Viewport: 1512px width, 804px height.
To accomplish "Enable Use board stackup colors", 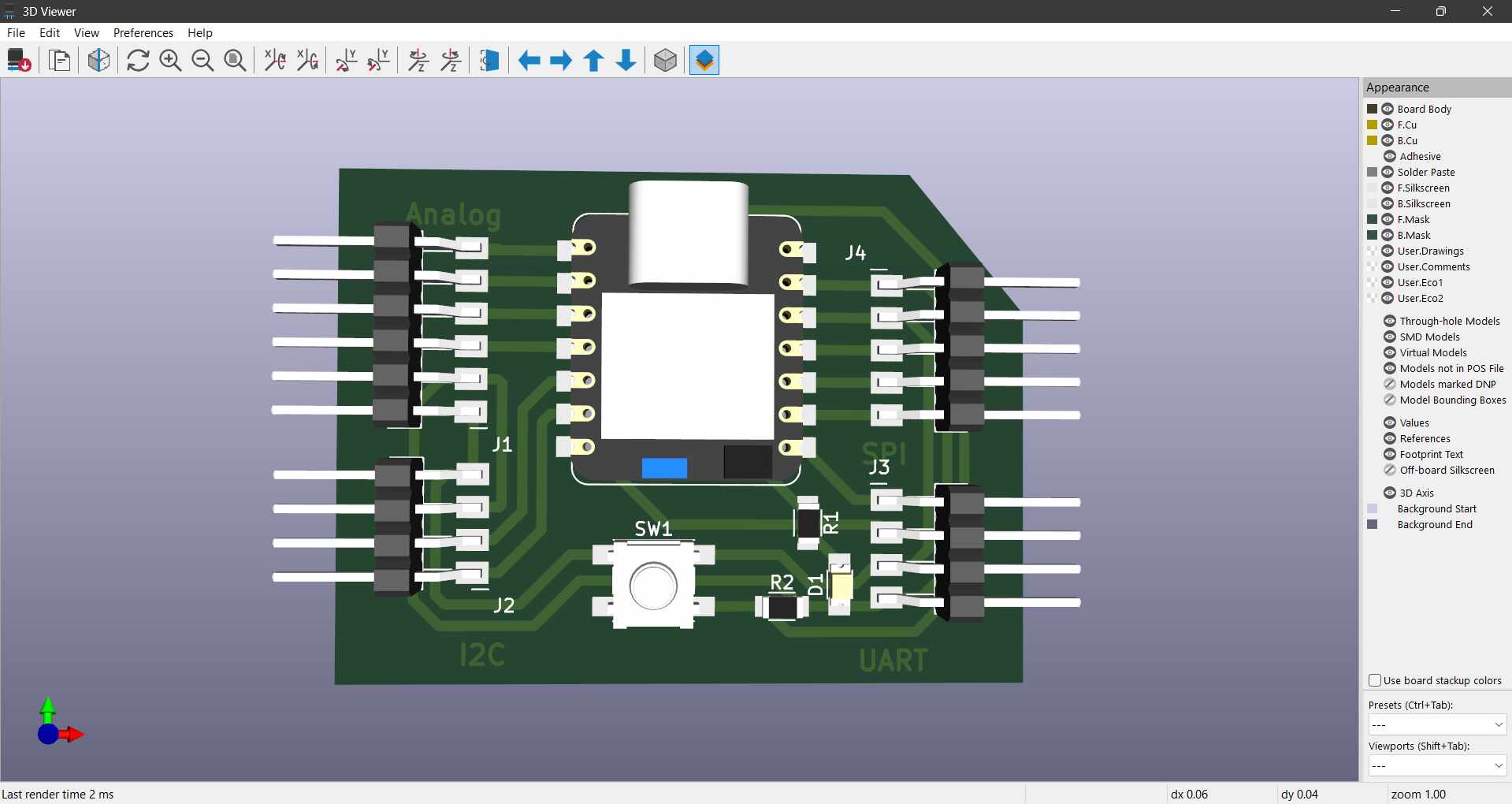I will [x=1374, y=679].
